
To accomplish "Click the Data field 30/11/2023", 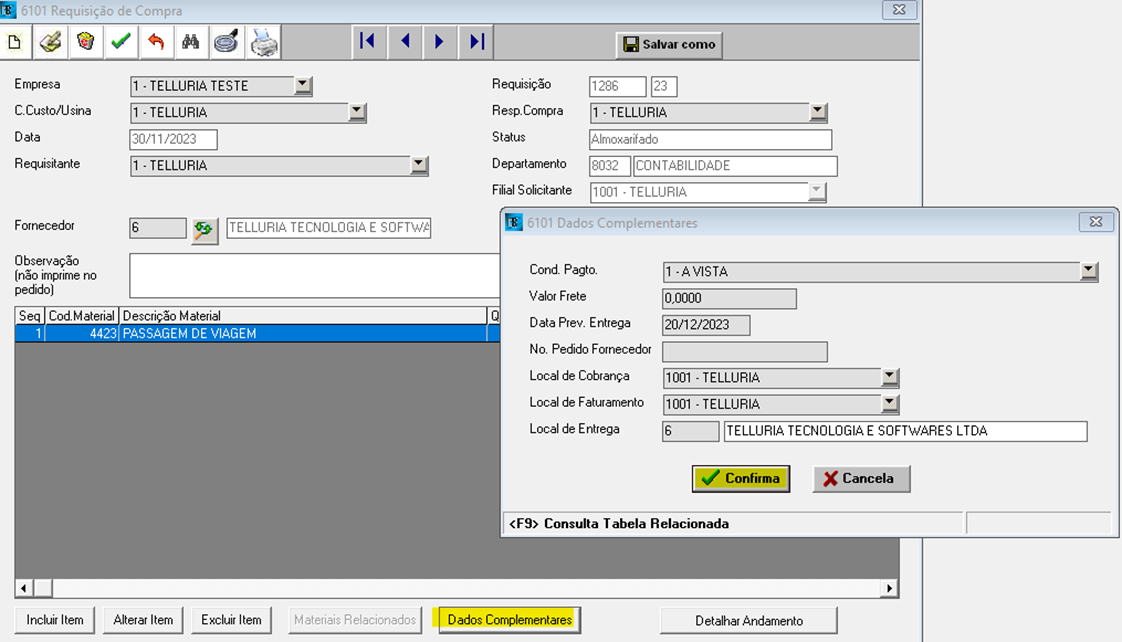I will click(x=173, y=139).
